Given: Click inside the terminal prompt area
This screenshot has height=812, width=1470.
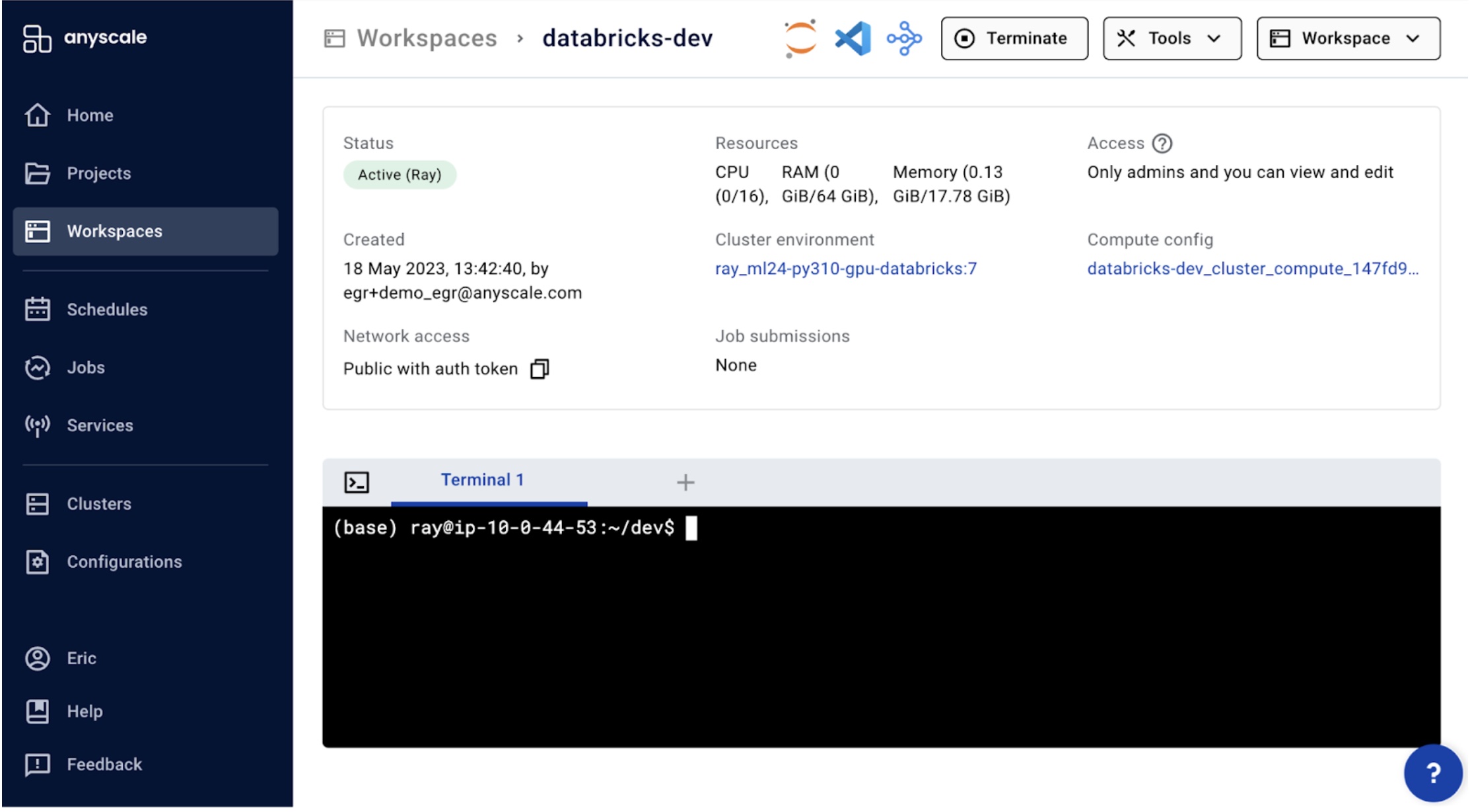Looking at the screenshot, I should tap(881, 627).
